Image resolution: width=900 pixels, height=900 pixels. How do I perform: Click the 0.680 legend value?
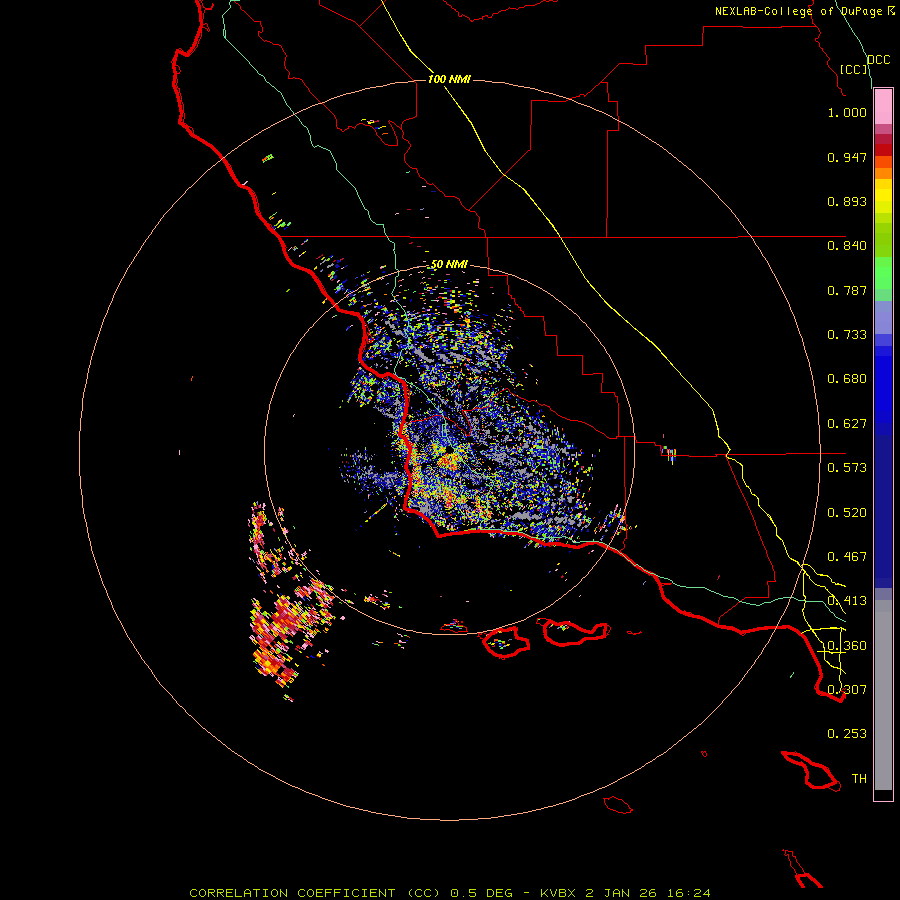847,379
